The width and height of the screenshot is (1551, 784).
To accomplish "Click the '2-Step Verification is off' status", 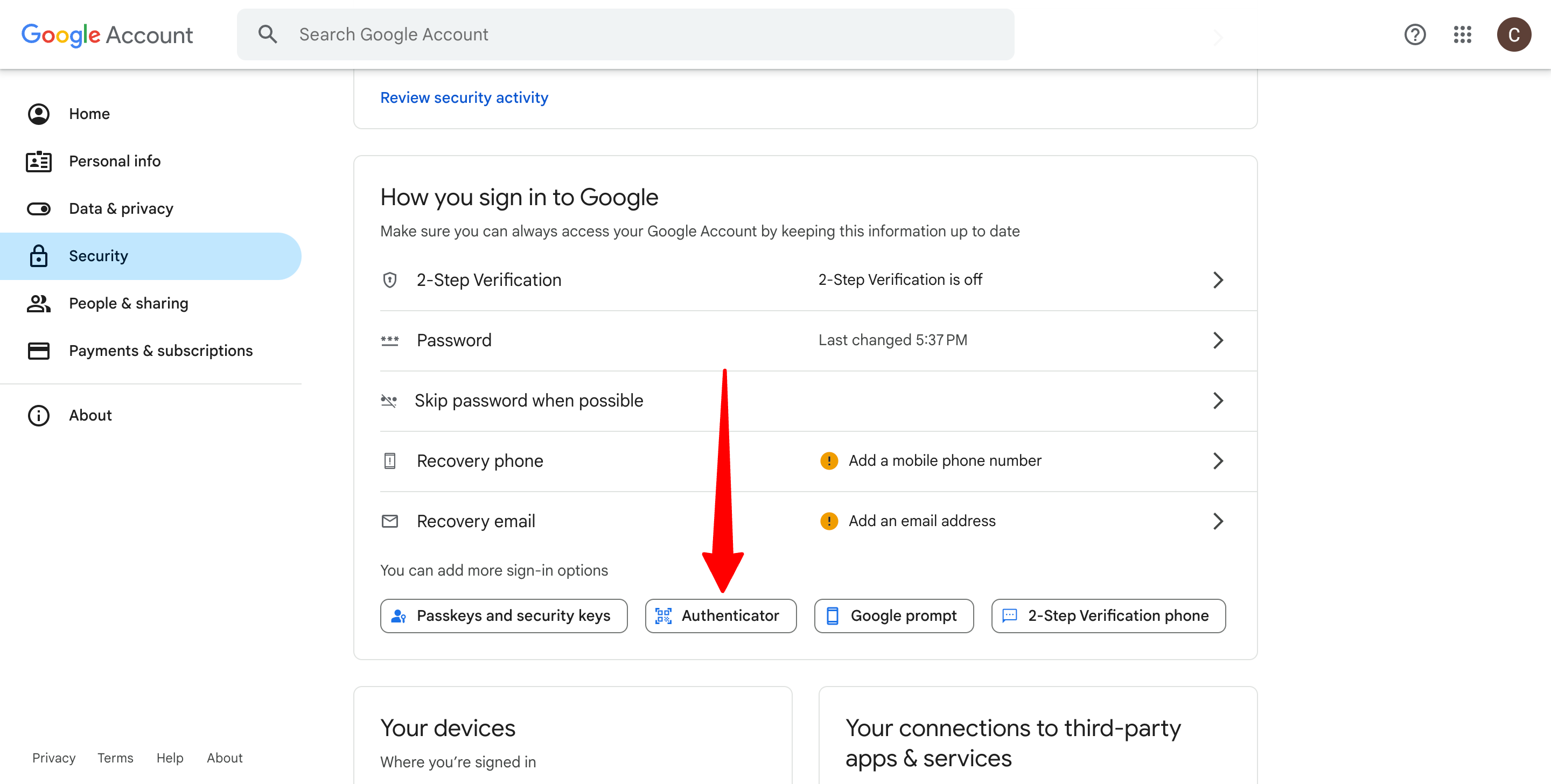I will [900, 280].
